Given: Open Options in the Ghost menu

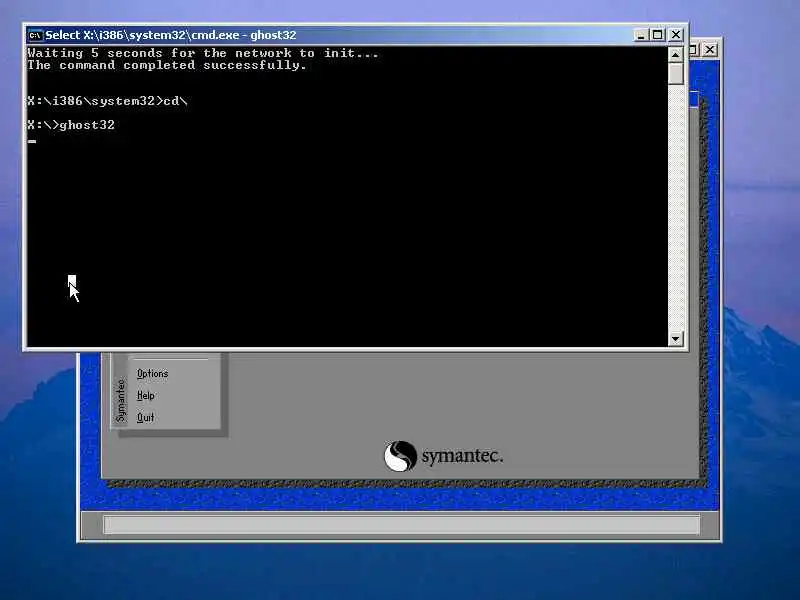Looking at the screenshot, I should pos(153,373).
